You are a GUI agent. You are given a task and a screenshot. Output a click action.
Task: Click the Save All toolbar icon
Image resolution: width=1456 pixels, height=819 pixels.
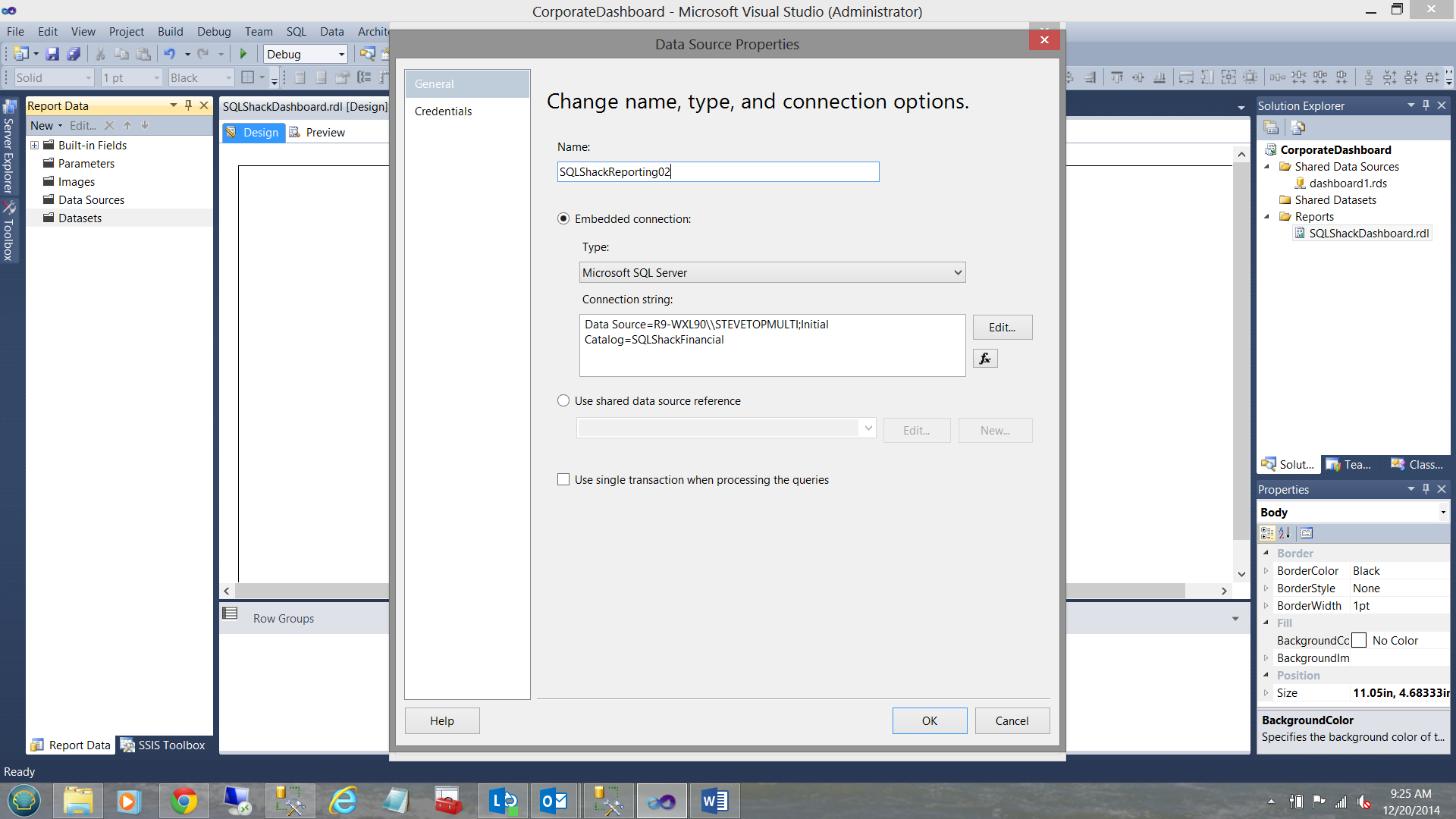[74, 54]
